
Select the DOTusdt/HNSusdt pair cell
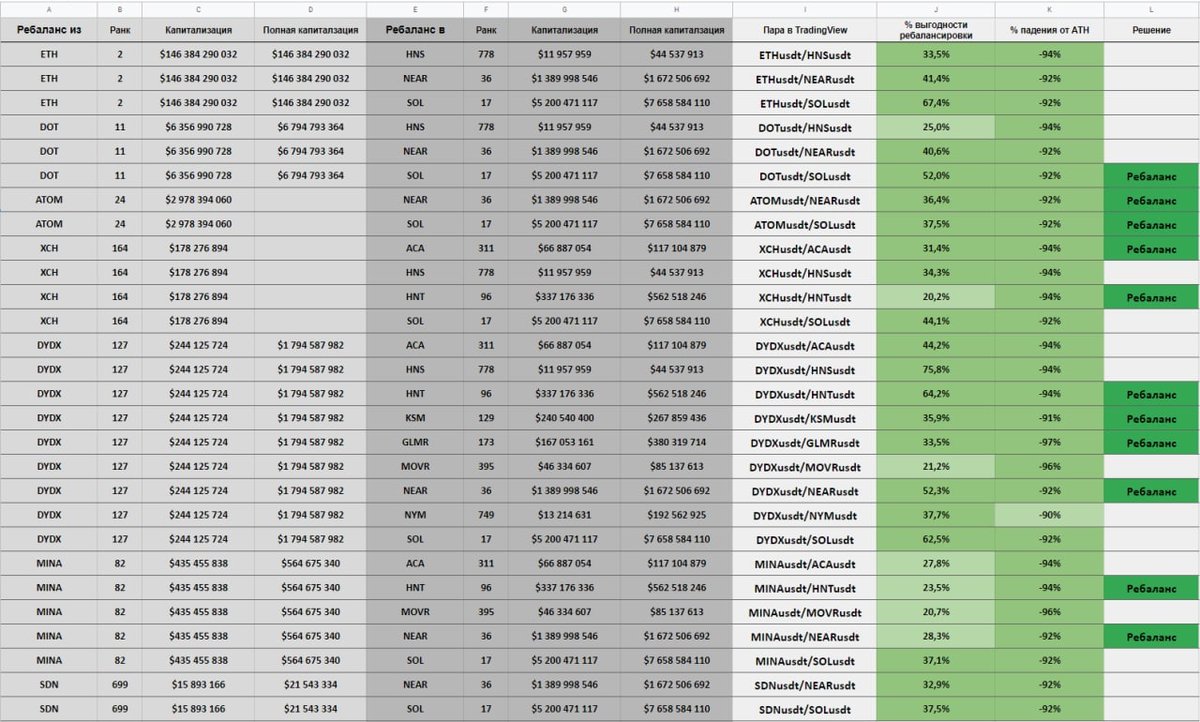[804, 127]
